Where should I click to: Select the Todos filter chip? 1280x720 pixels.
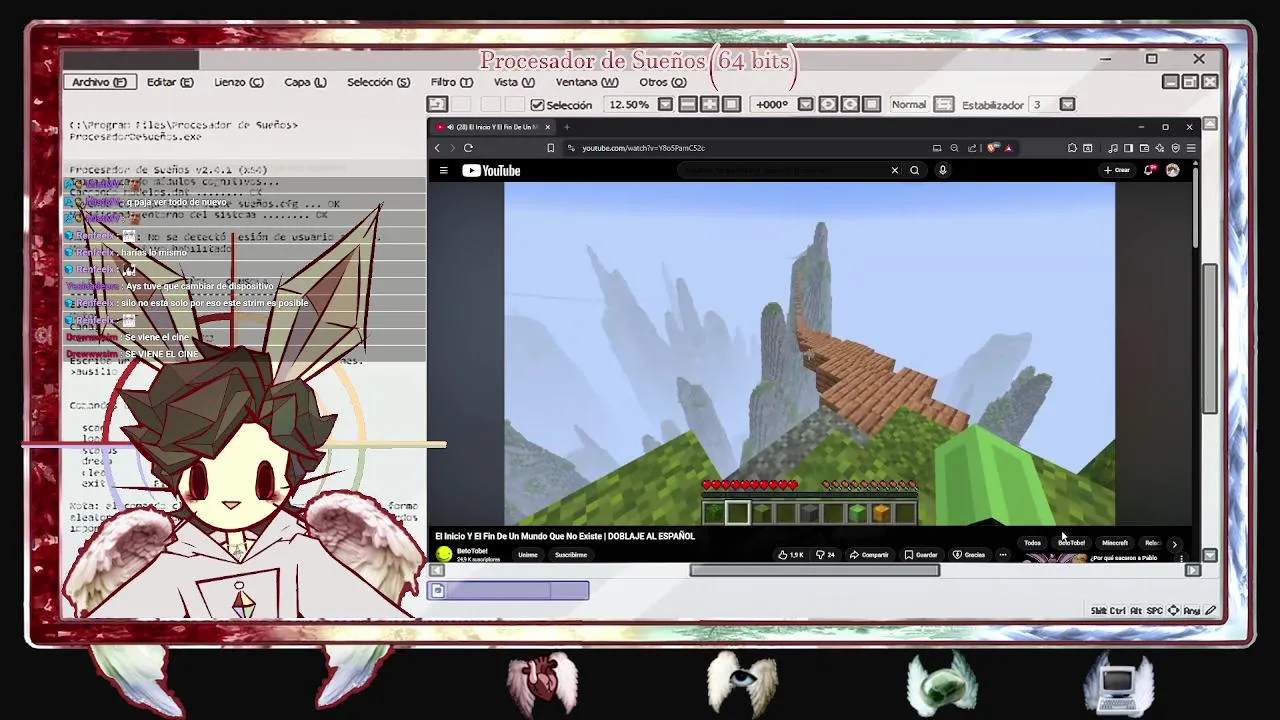[1032, 543]
